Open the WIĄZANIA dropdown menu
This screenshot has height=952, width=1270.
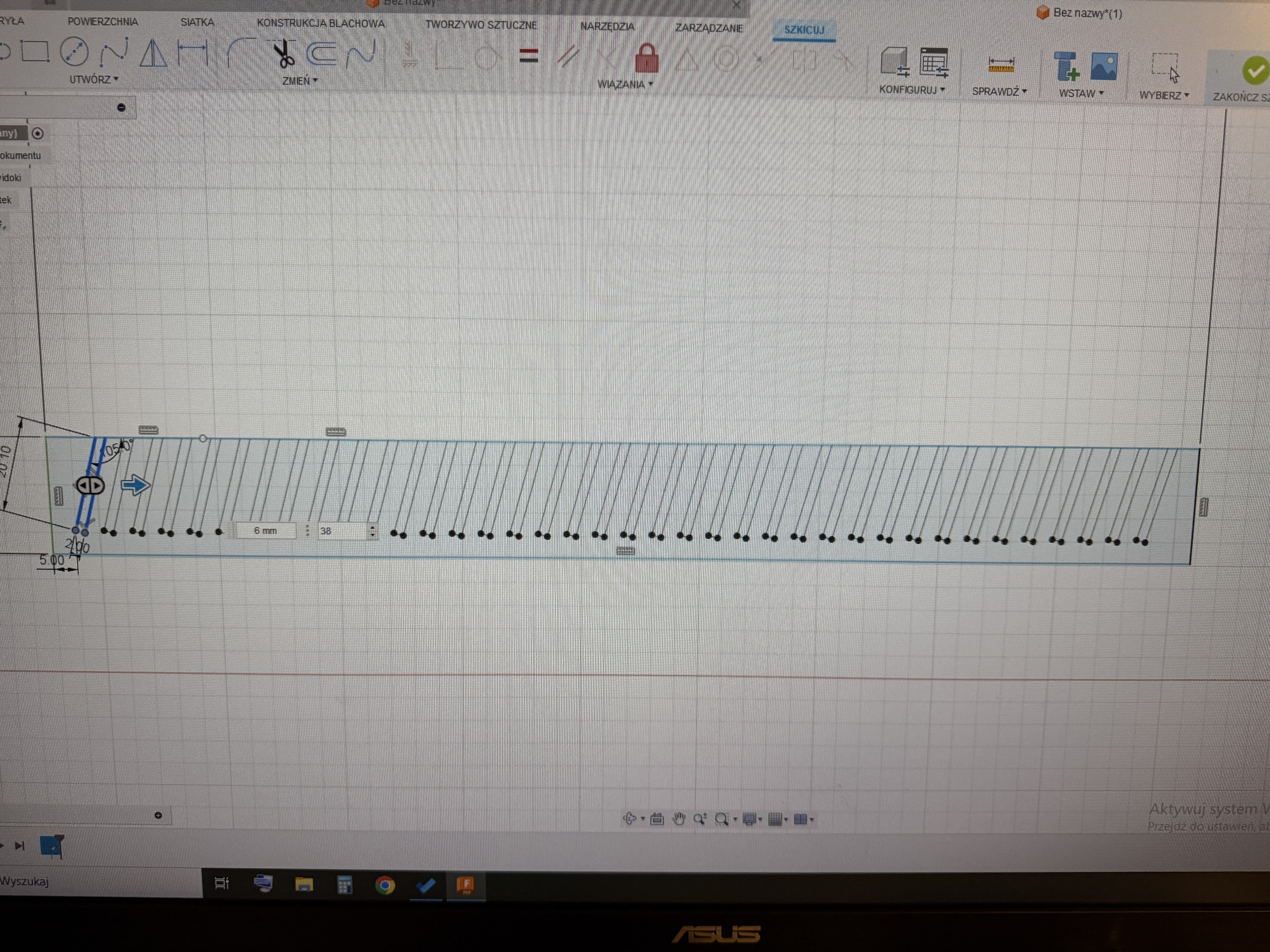point(625,84)
